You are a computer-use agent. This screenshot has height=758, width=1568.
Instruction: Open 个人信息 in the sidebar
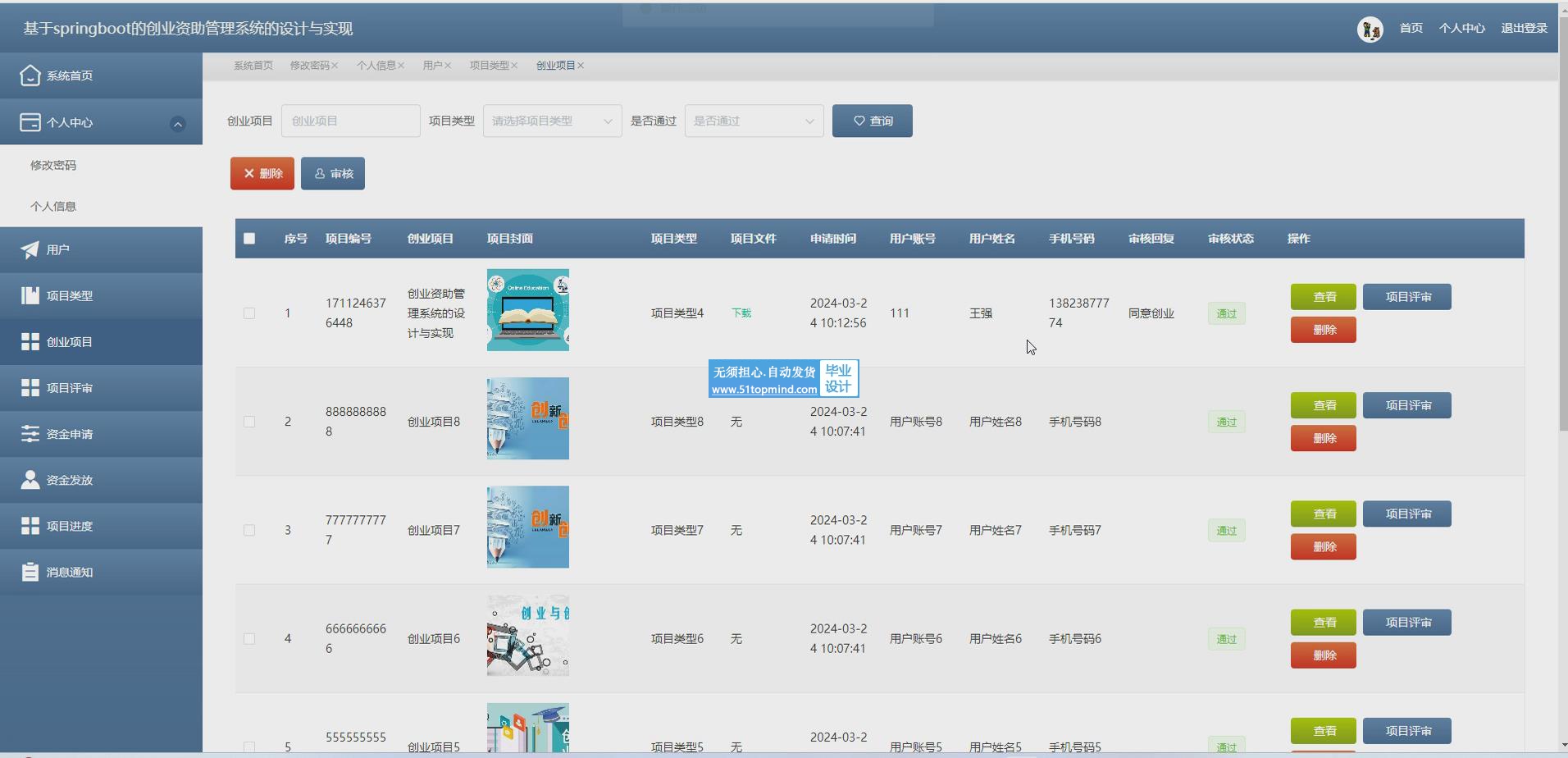click(53, 206)
